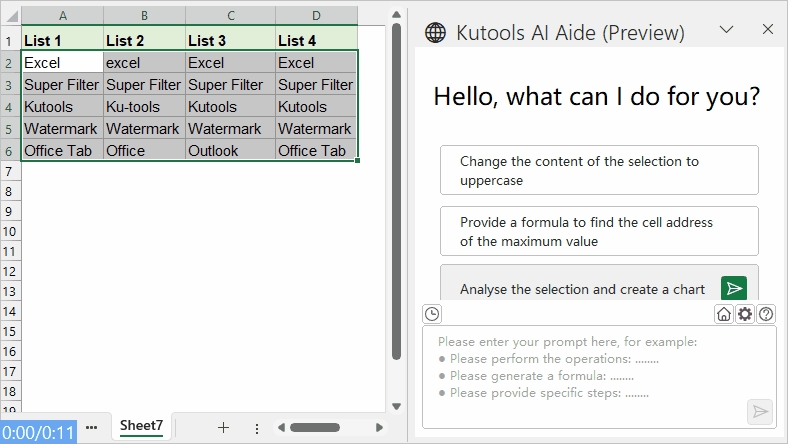788x444 pixels.
Task: Add a new sheet with plus icon
Action: point(223,427)
